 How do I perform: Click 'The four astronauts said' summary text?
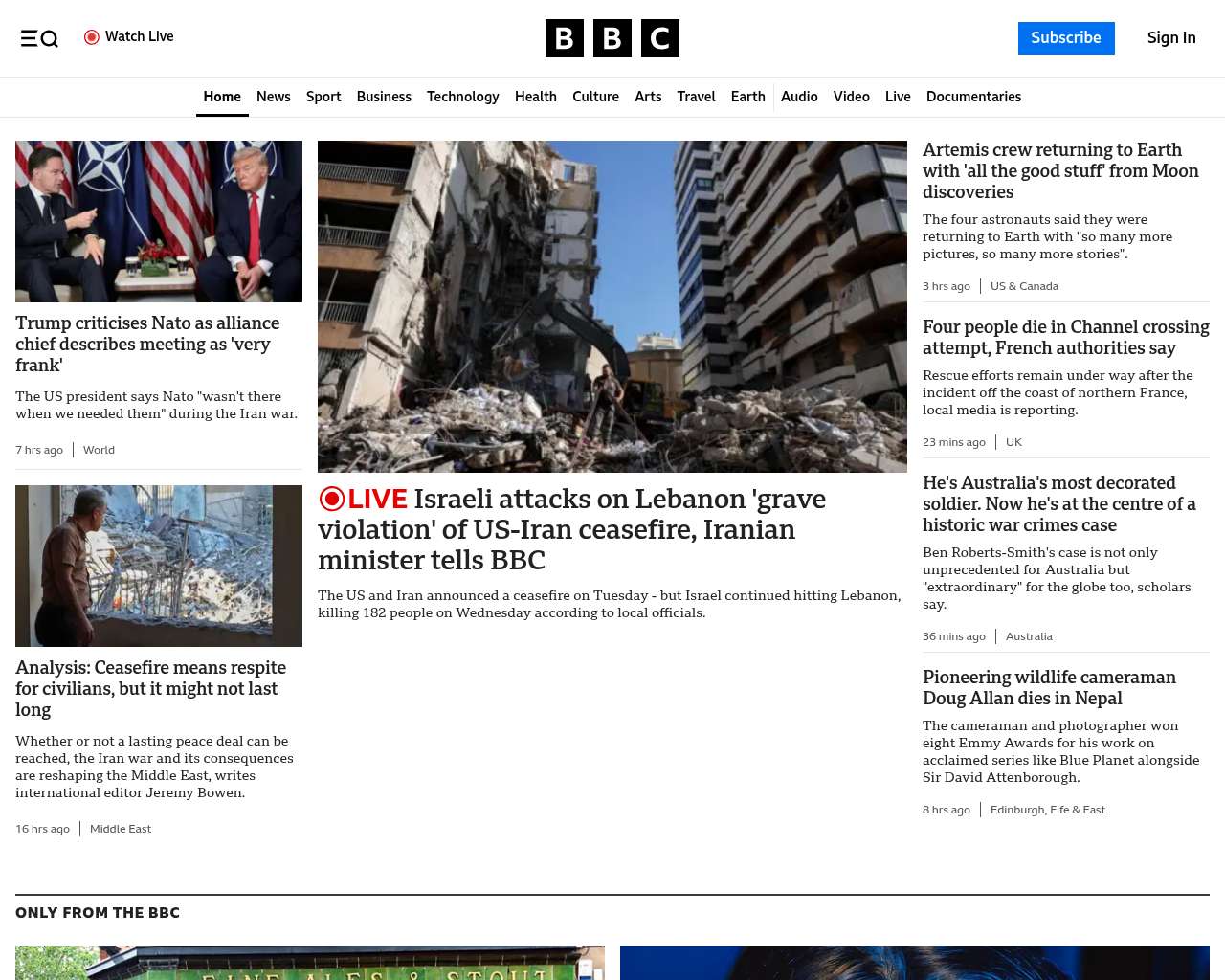pos(1047,236)
